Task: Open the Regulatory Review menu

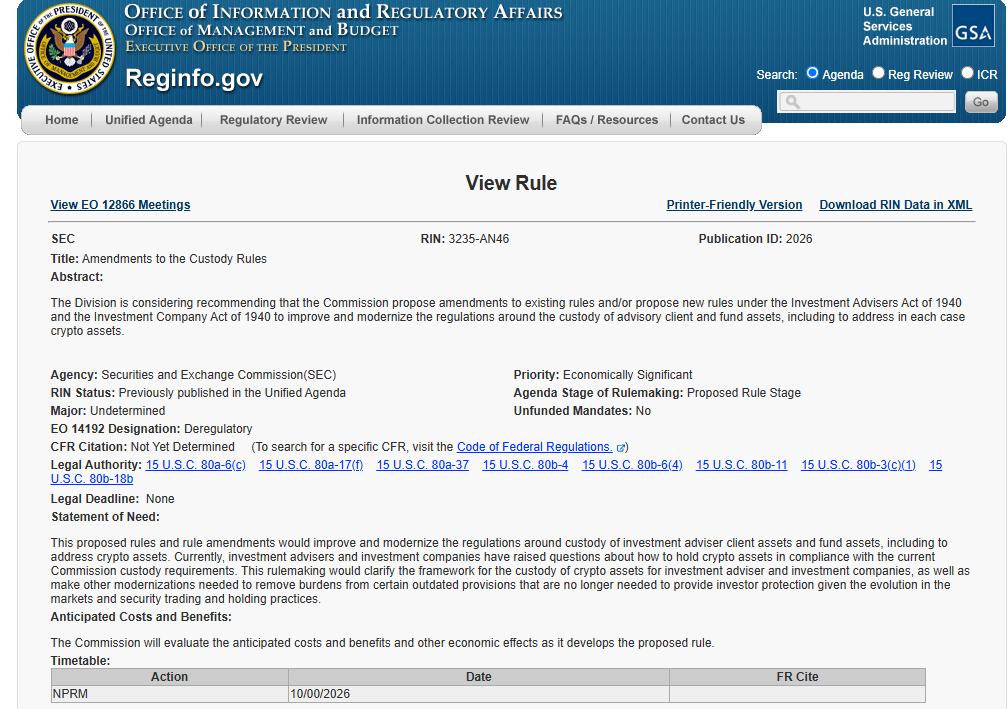Action: (x=273, y=120)
